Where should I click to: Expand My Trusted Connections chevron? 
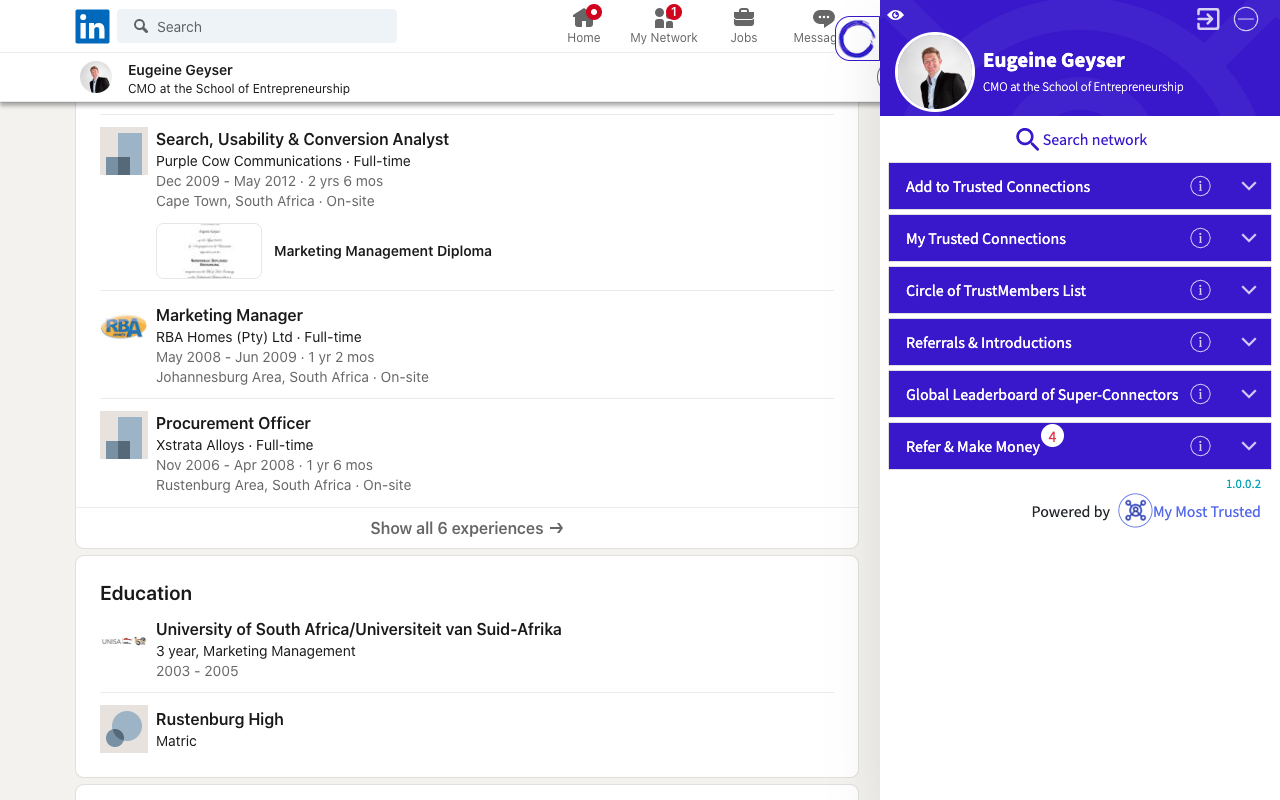click(1249, 238)
